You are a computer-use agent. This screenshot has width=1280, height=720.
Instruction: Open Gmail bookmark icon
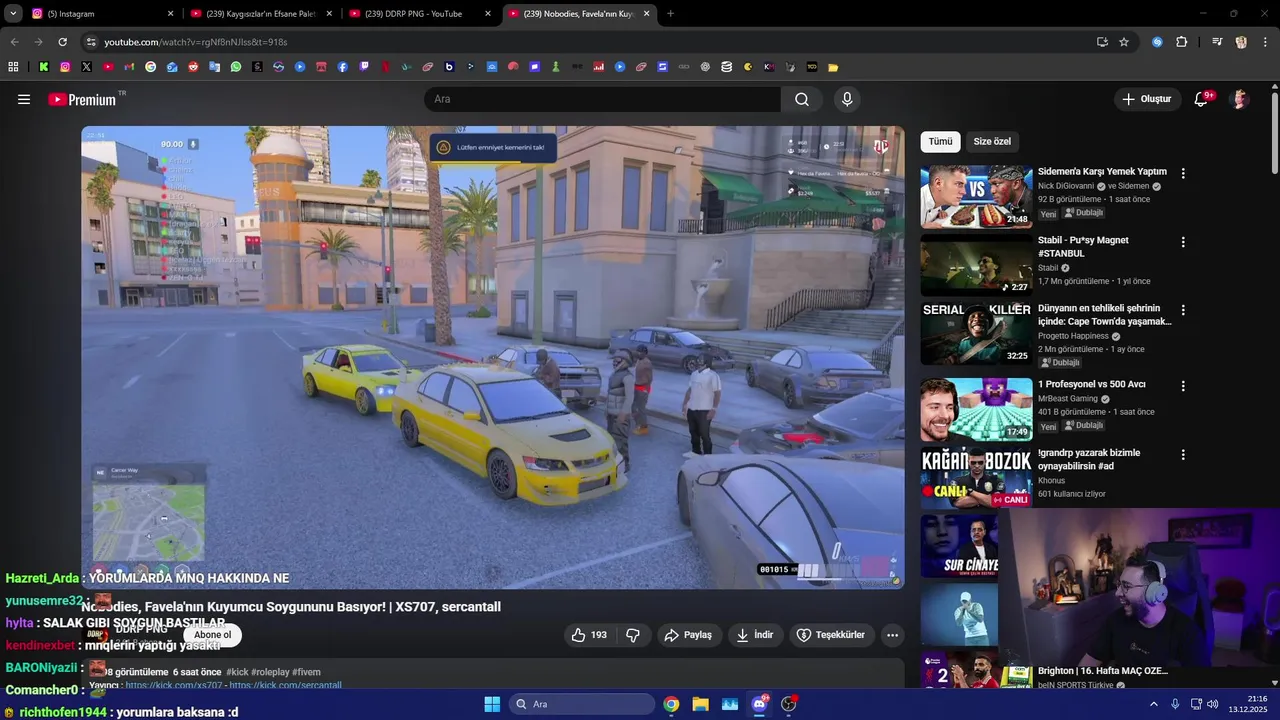129,67
